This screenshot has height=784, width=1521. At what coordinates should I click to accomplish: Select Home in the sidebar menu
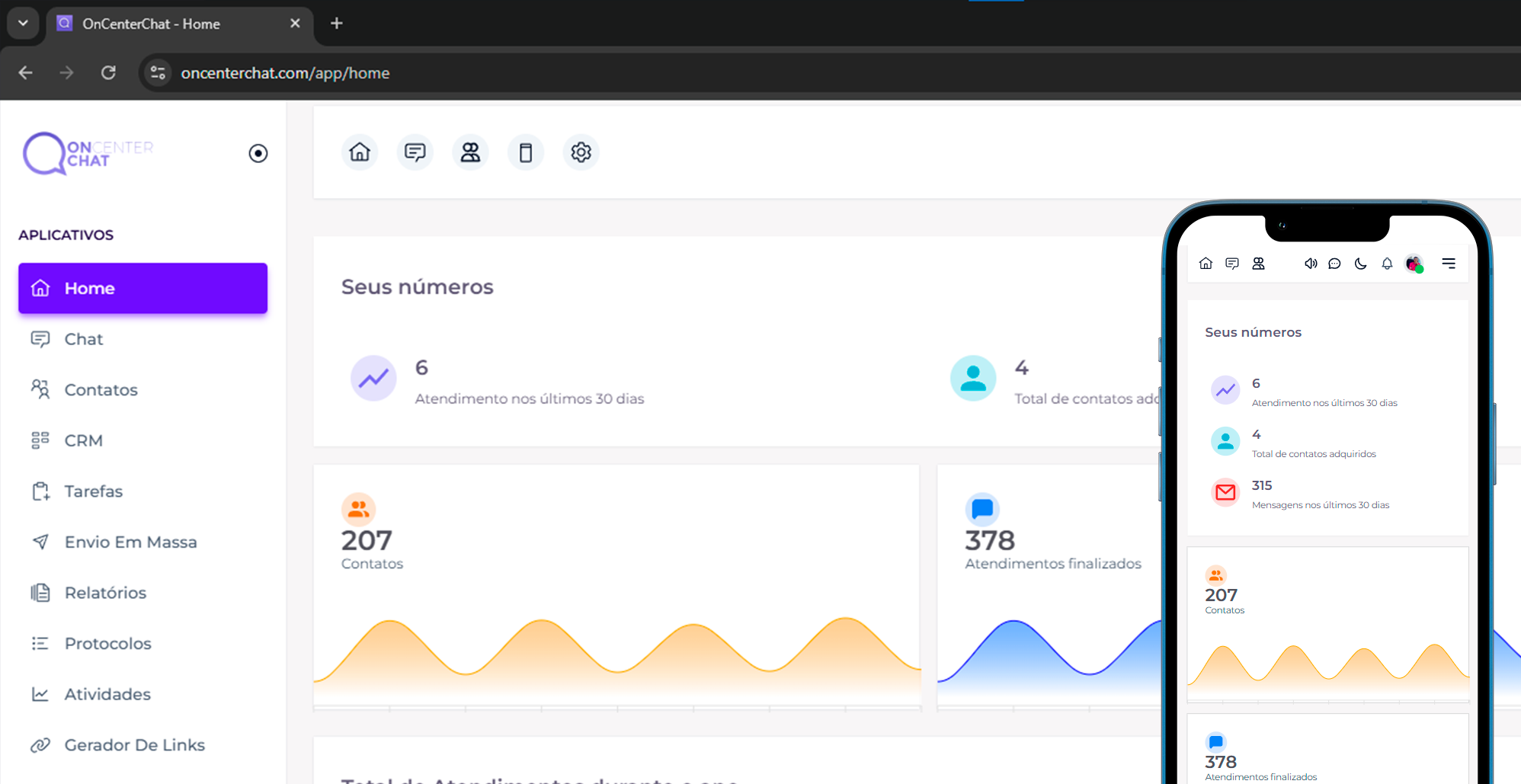(x=142, y=288)
